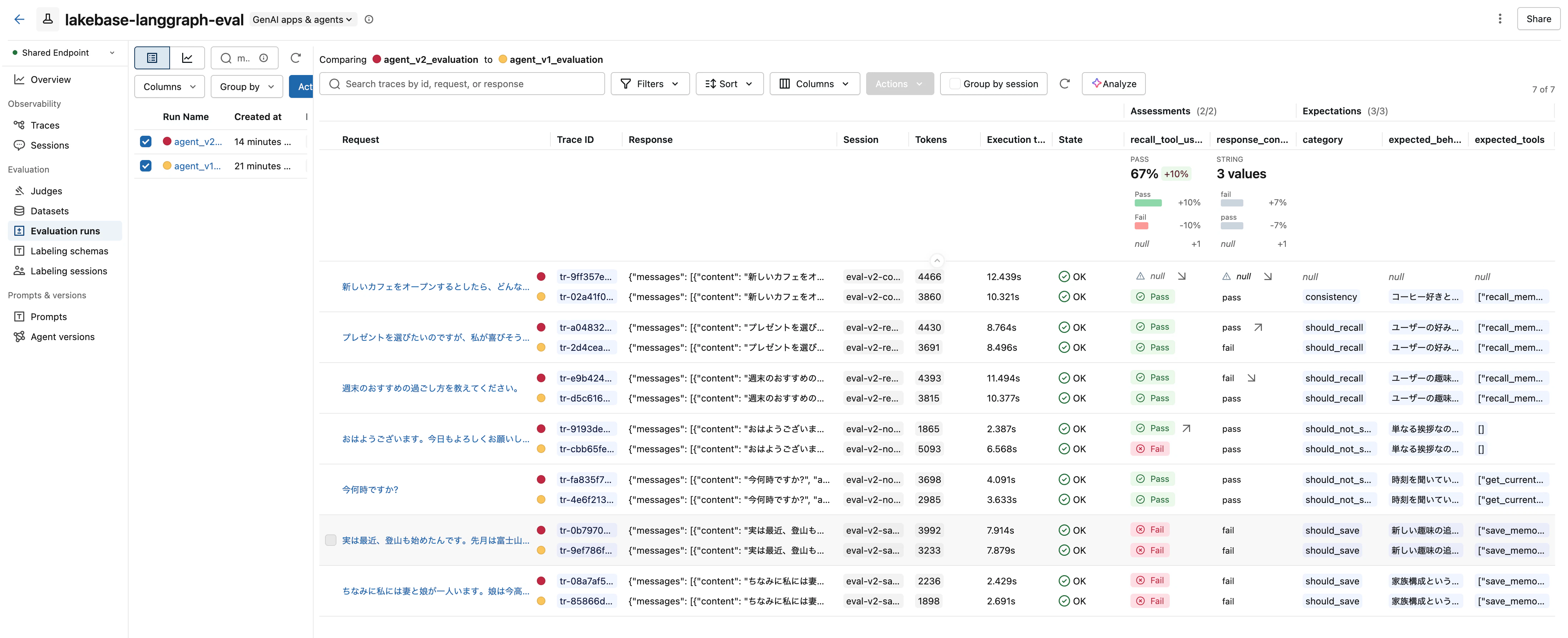Open Sessions in sidebar
Image resolution: width=1568 pixels, height=638 pixels.
point(50,145)
